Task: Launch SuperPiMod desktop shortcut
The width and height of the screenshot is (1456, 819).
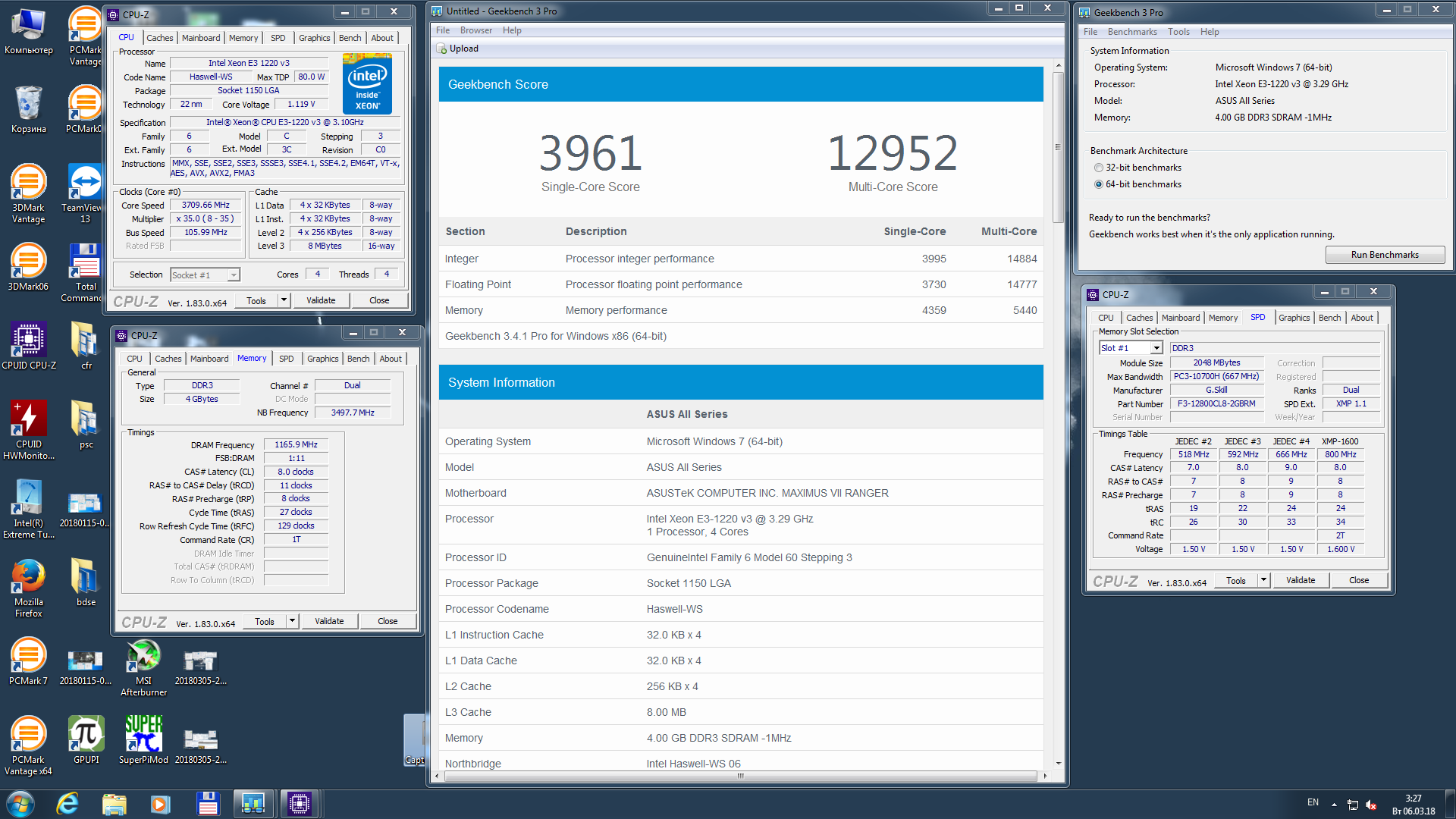Action: click(x=143, y=740)
